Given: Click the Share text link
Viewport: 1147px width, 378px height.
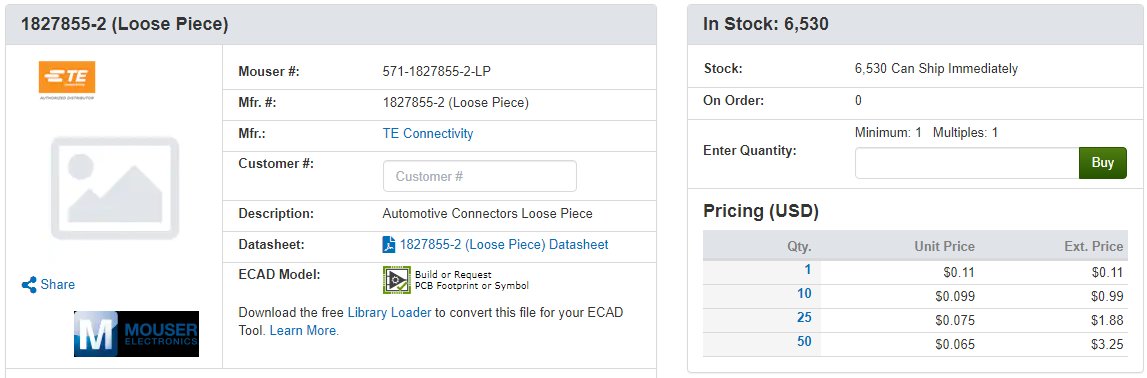Looking at the screenshot, I should click(58, 284).
